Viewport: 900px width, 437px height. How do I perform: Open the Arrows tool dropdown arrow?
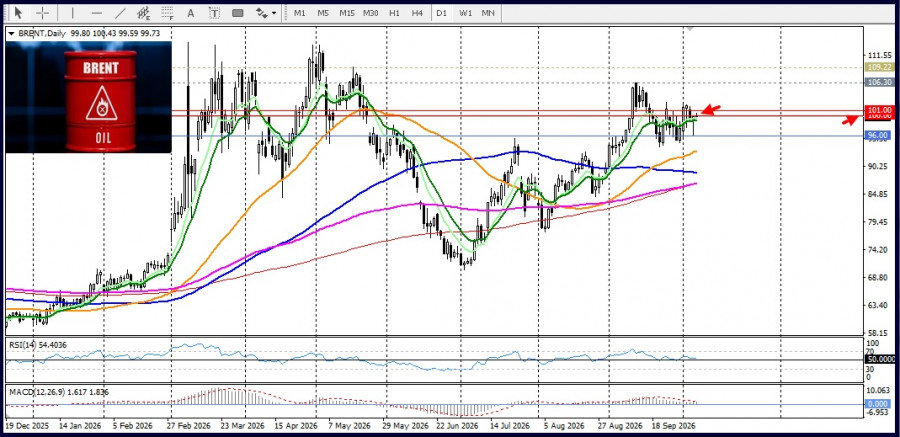click(274, 13)
